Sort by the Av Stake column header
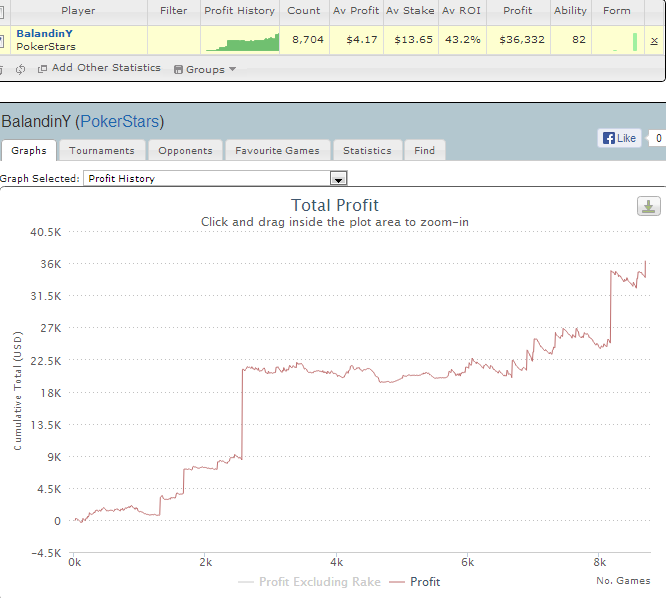 pos(410,11)
